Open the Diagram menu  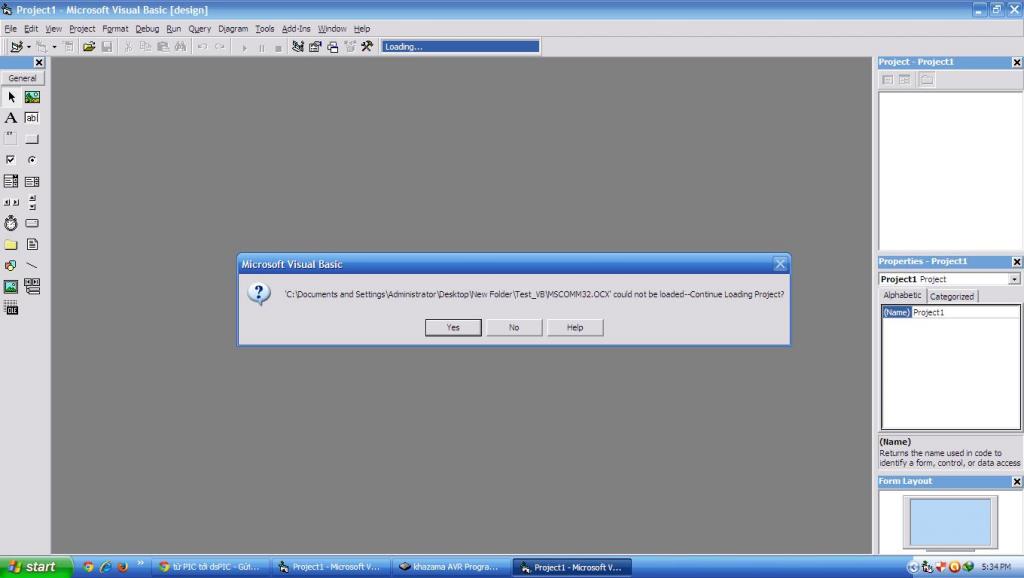[233, 29]
